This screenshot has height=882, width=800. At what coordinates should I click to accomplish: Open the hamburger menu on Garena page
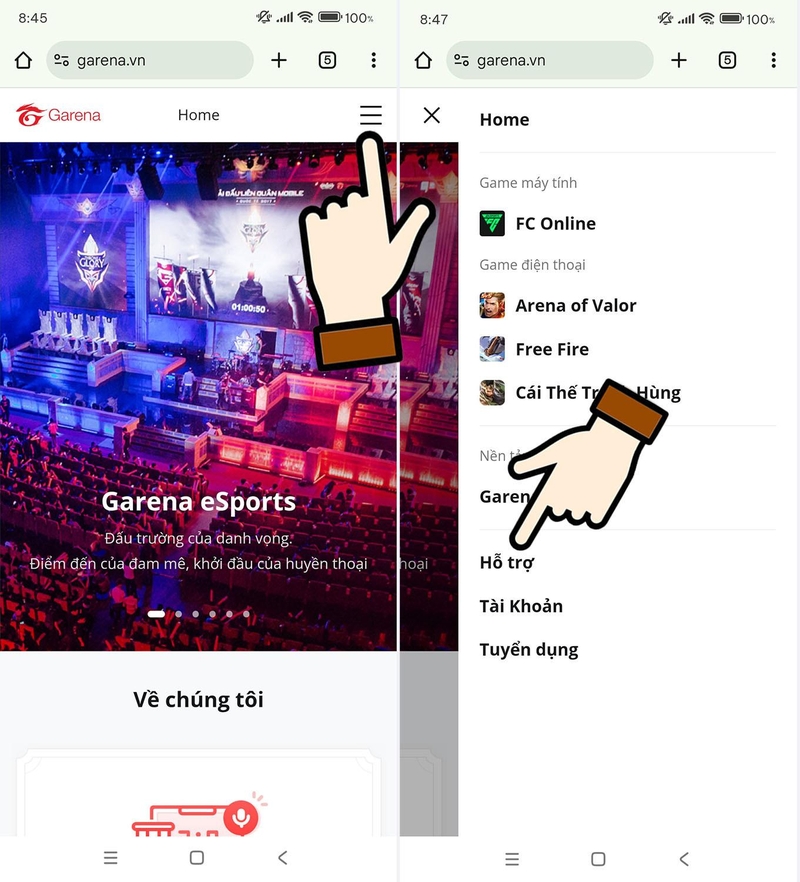pos(371,115)
